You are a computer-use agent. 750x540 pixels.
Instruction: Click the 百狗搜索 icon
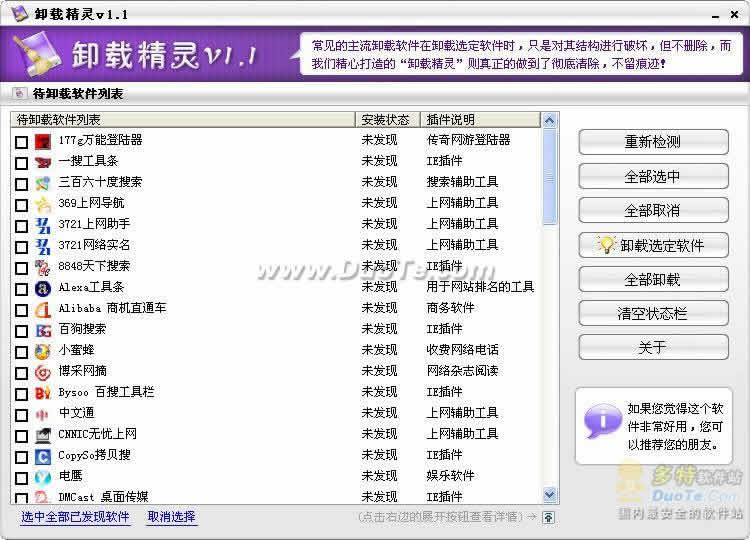click(43, 331)
